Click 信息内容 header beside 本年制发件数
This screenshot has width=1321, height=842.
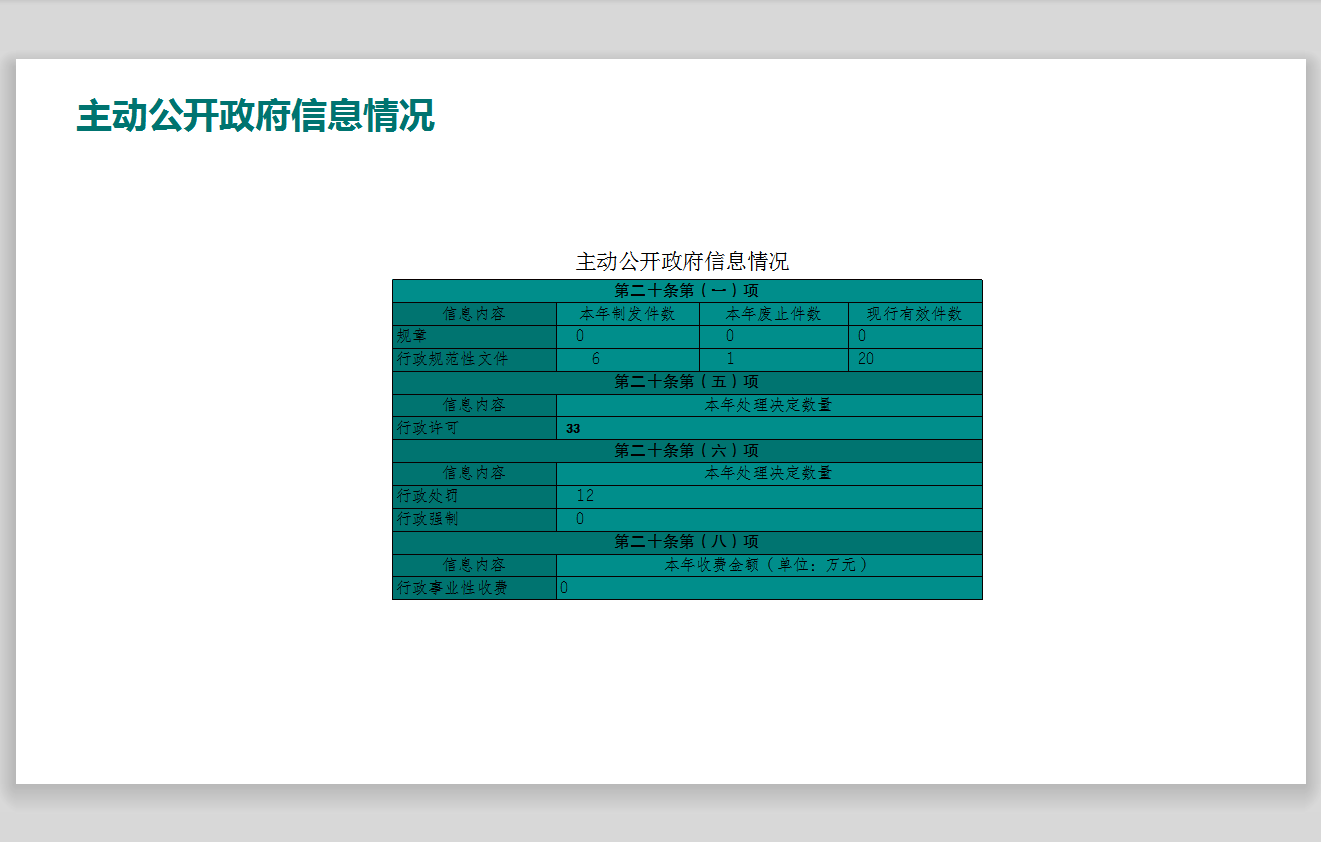point(474,314)
